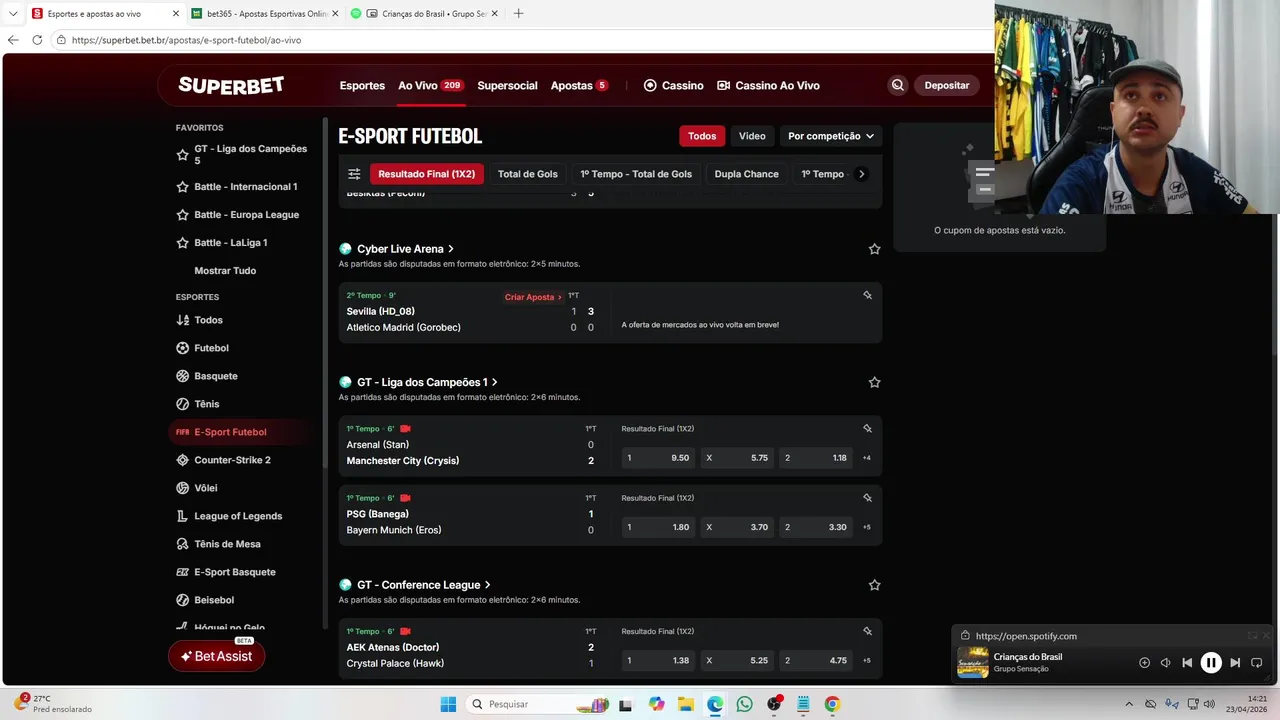Switch to the bet365 browser tab

coord(265,14)
